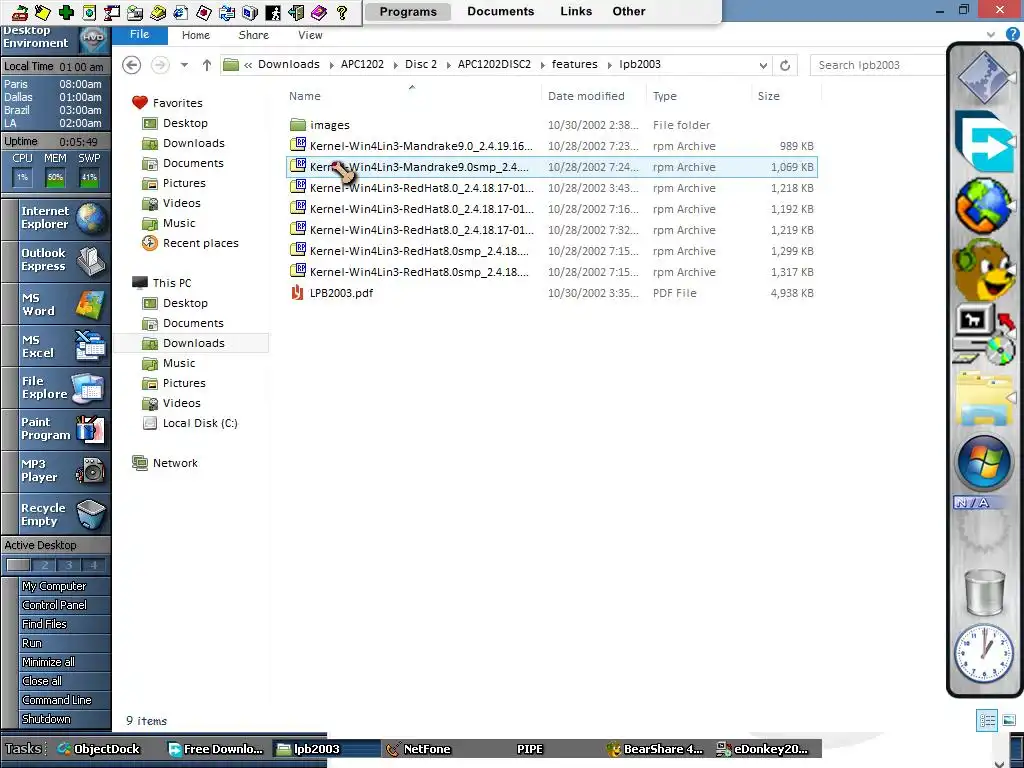The image size is (1024, 768).
Task: Open the Home ribbon tab
Action: (195, 35)
